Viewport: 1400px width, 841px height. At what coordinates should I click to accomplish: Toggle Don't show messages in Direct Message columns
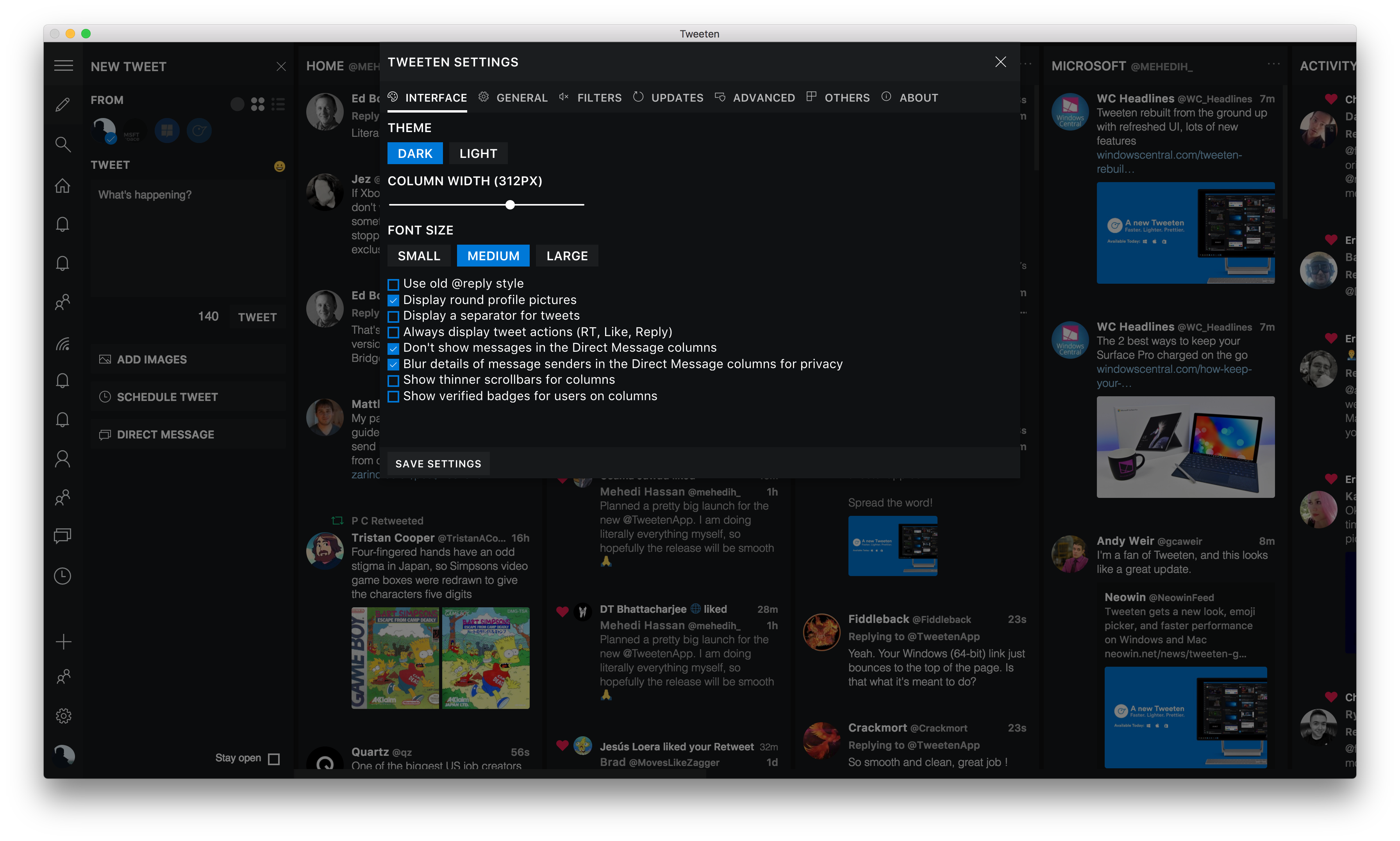coord(393,348)
